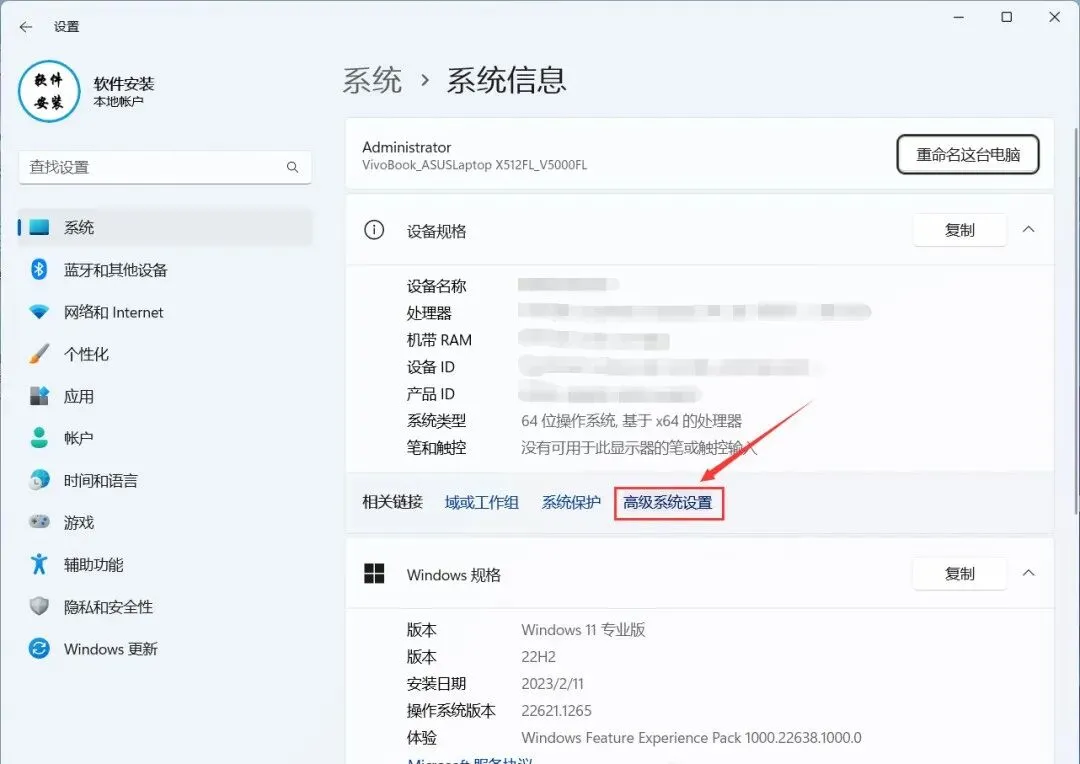
Task: Open Bluetooth icon in sidebar
Action: pyautogui.click(x=39, y=269)
